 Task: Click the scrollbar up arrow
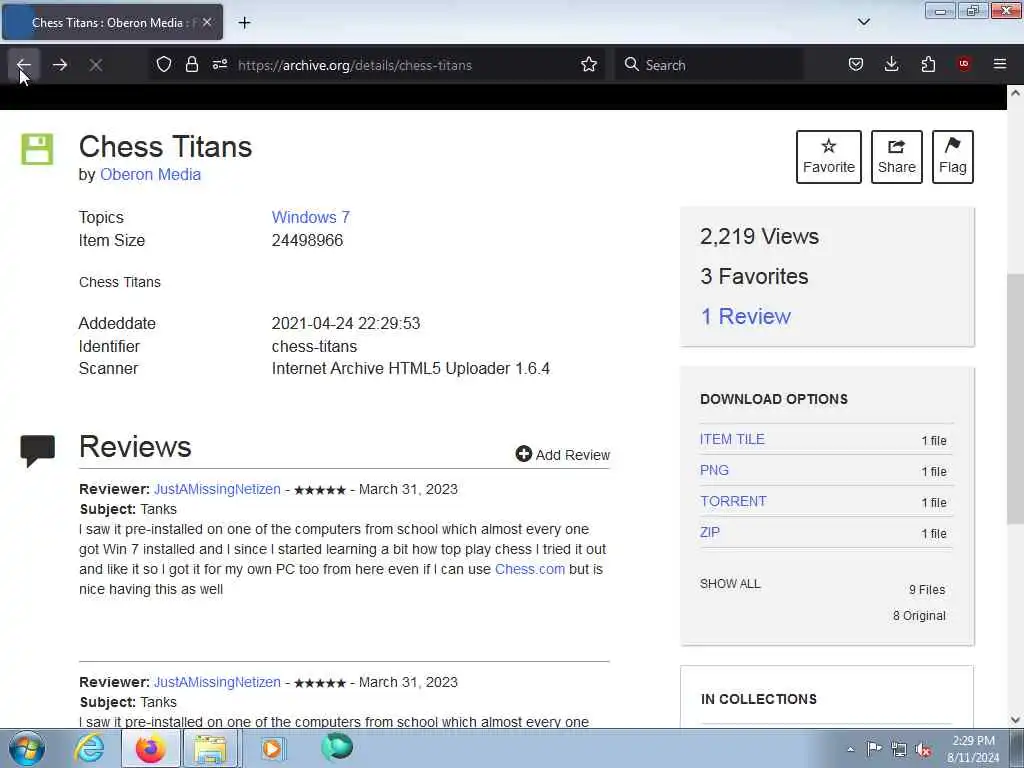1015,93
